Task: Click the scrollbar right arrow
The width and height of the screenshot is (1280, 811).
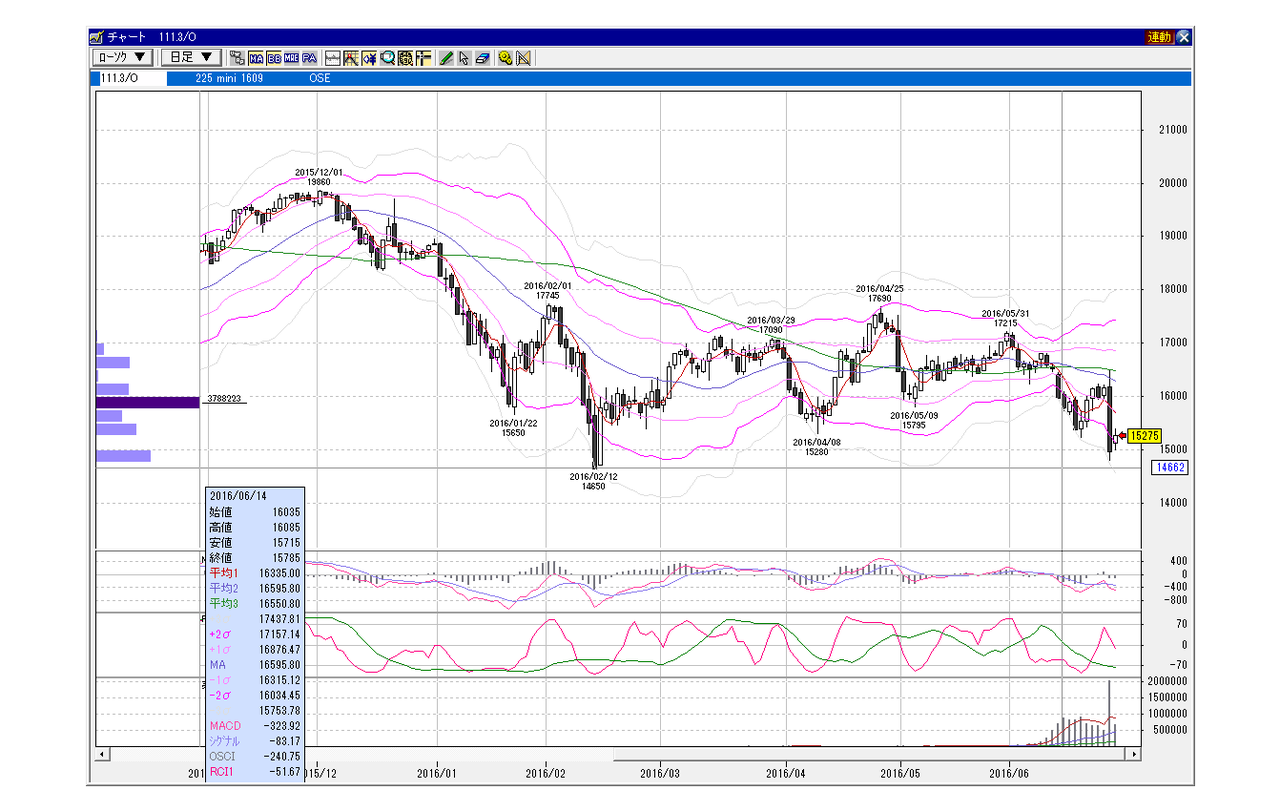Action: [x=1134, y=754]
